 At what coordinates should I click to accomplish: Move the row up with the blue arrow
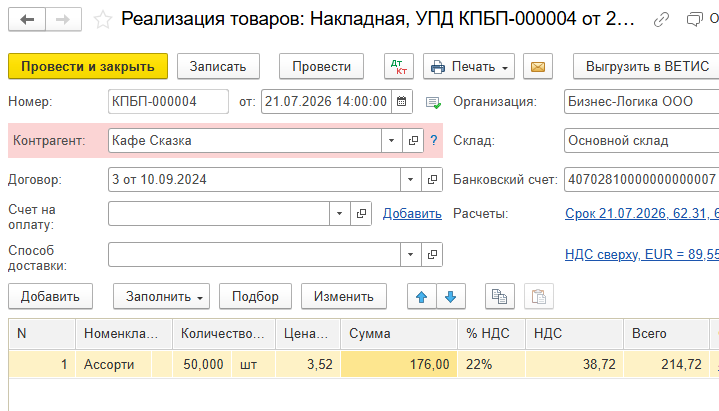pos(422,296)
